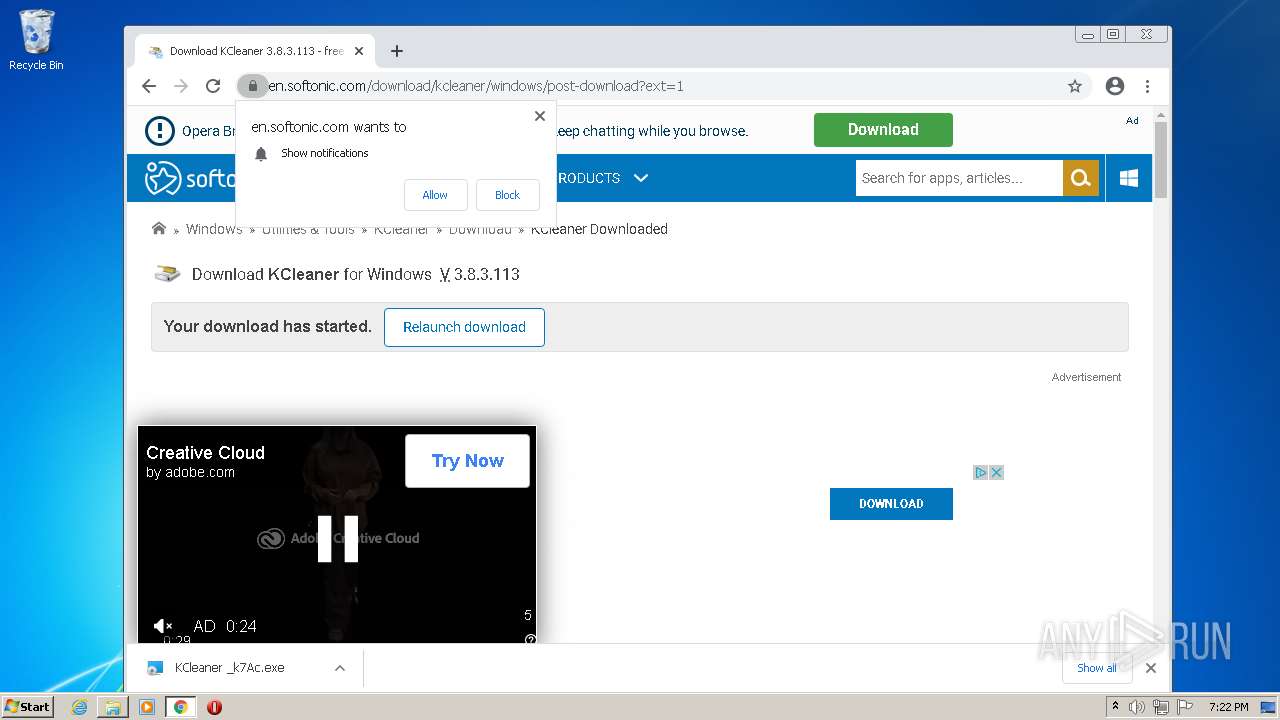Open the volume tray icon
The image size is (1280, 720).
pyautogui.click(x=1137, y=707)
